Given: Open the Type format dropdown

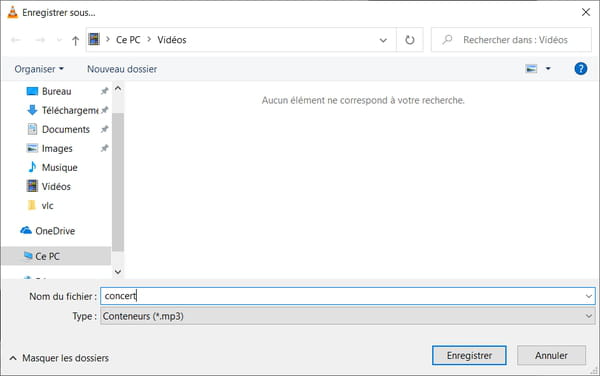Looking at the screenshot, I should [x=347, y=316].
